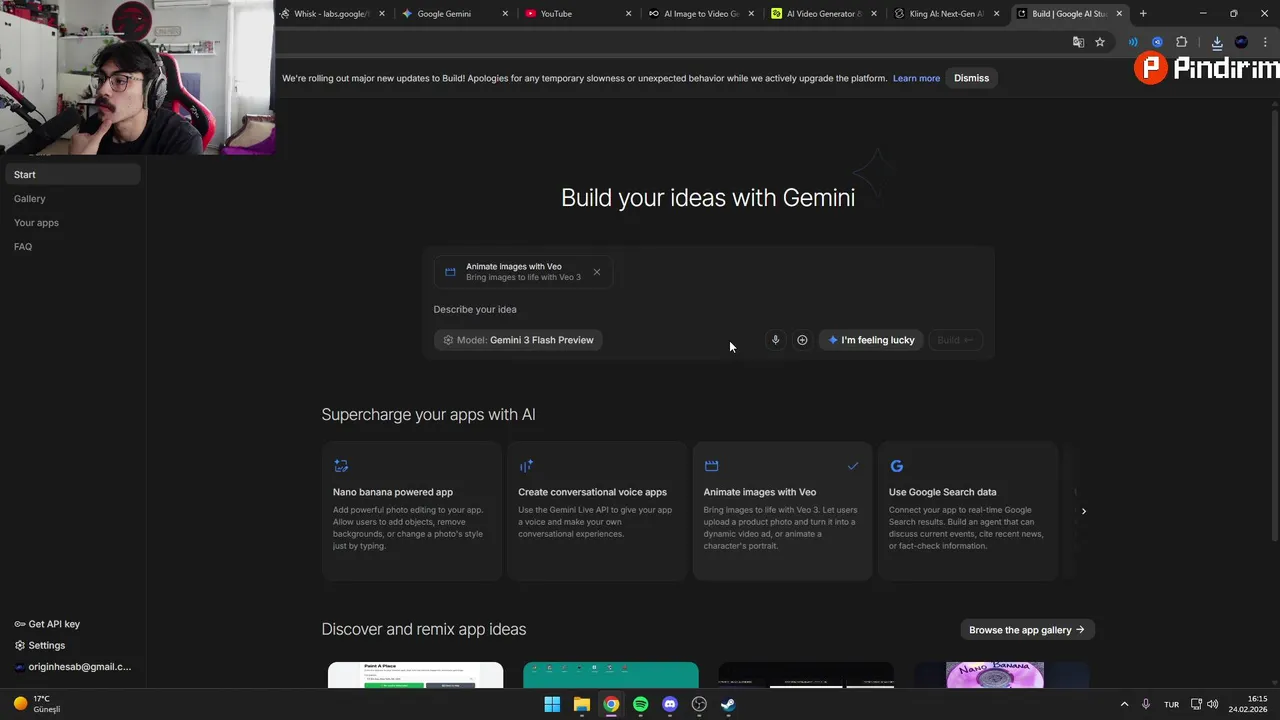Switch the TUR input language indicator

[x=1171, y=704]
